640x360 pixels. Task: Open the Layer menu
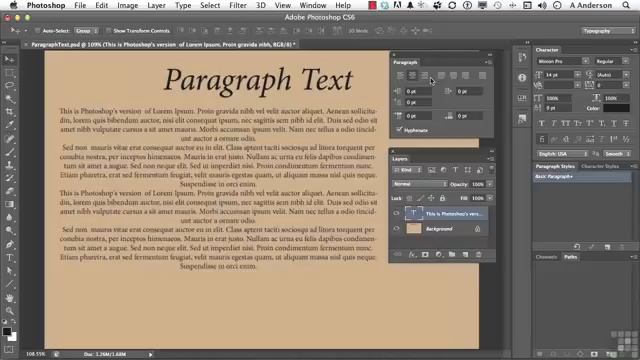point(156,5)
